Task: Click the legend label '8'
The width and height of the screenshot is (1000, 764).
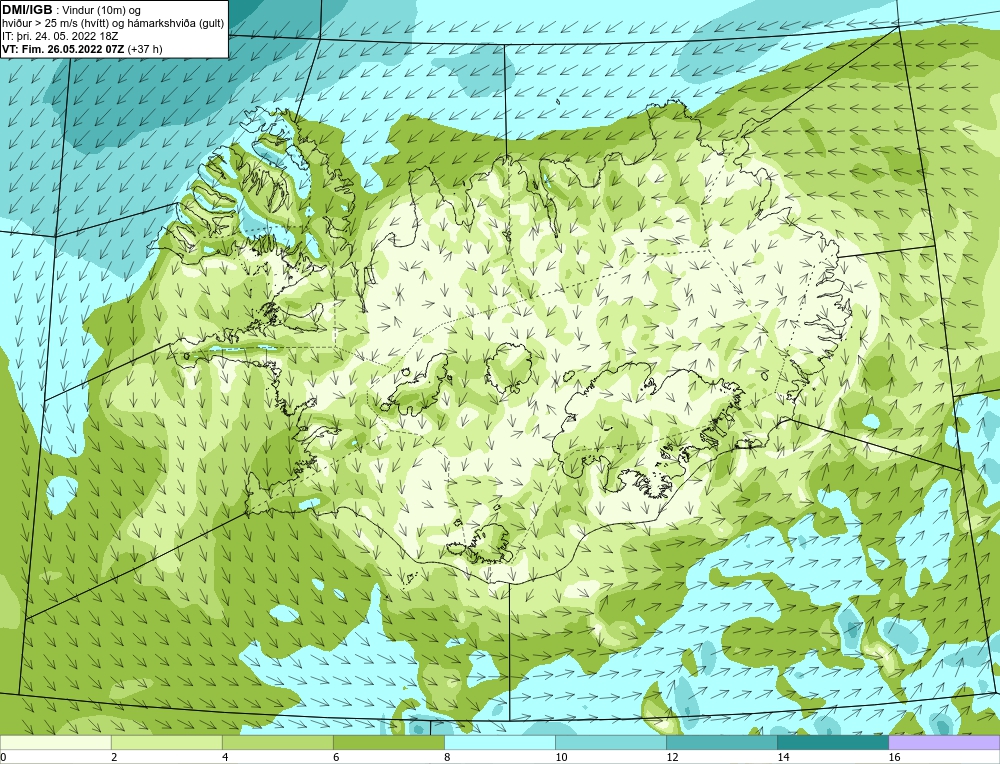Action: click(x=447, y=757)
